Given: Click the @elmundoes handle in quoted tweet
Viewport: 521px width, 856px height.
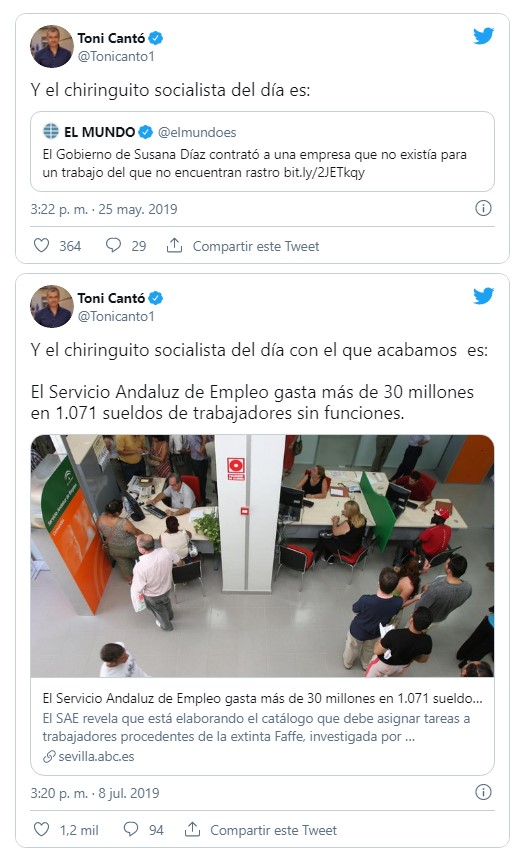Looking at the screenshot, I should pyautogui.click(x=197, y=132).
